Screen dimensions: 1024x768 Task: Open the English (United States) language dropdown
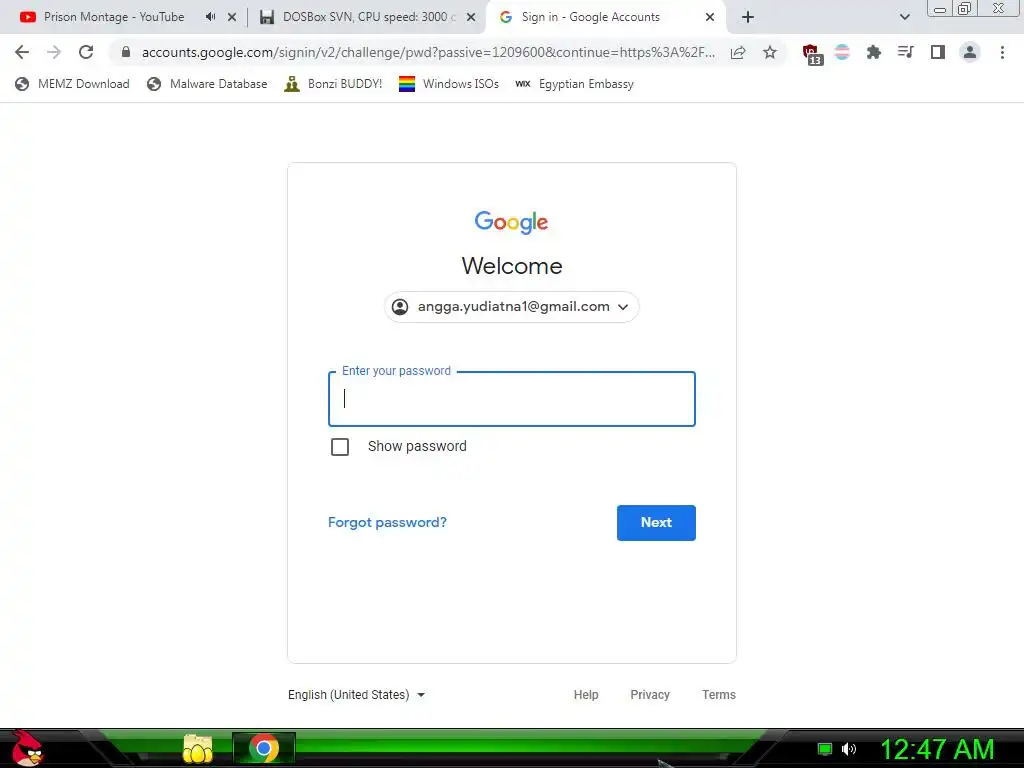point(357,695)
